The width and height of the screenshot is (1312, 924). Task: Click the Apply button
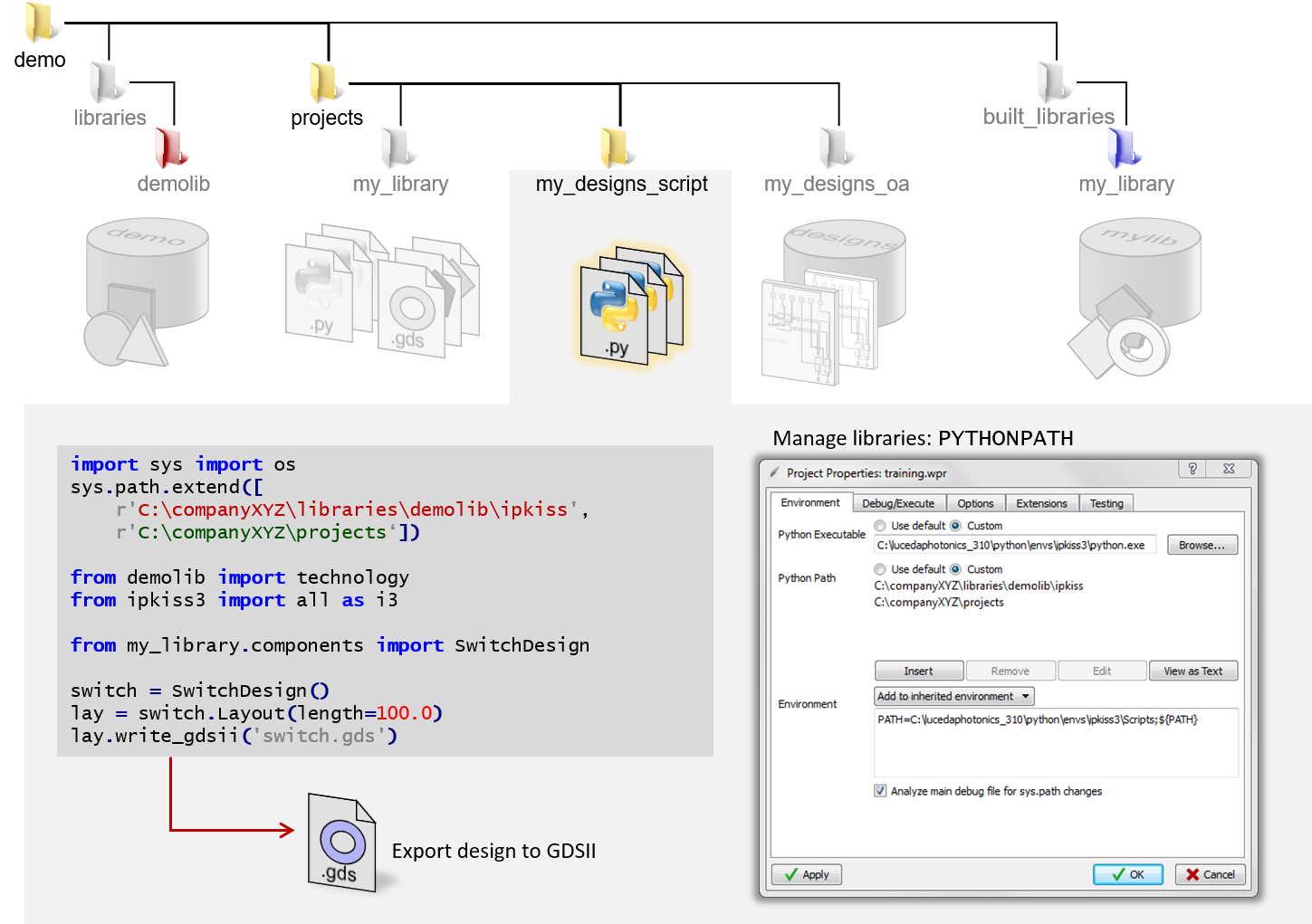(x=806, y=874)
